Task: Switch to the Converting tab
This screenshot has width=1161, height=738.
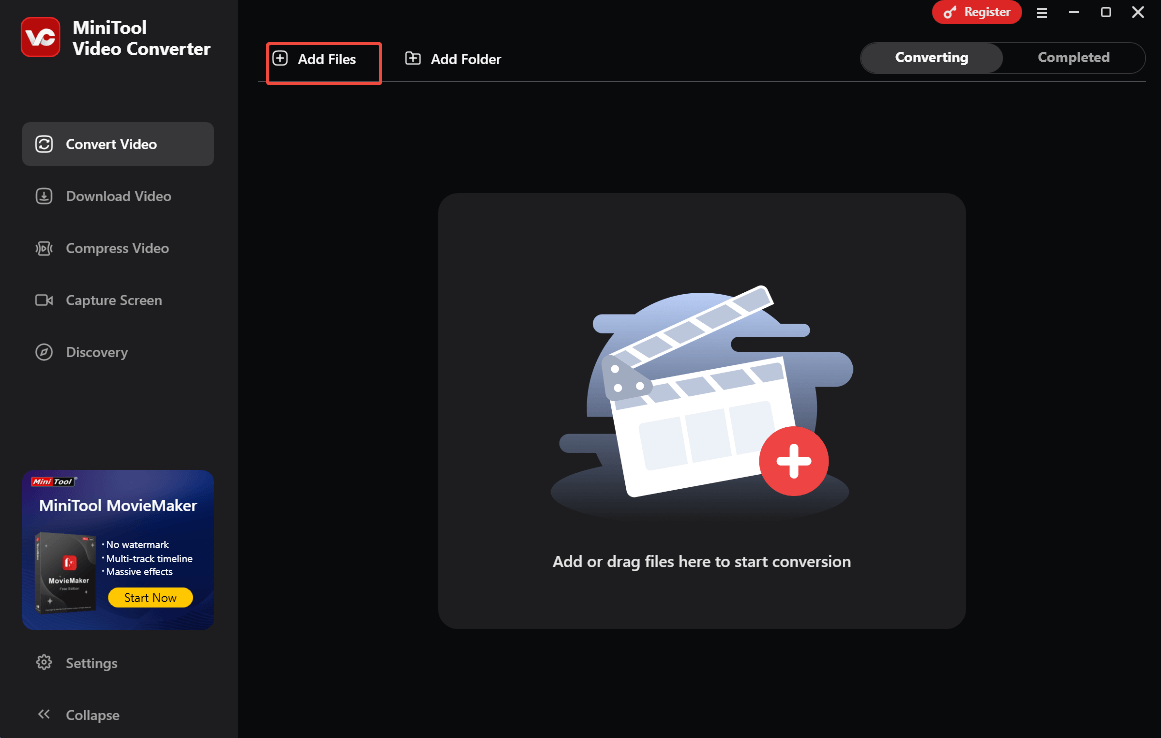Action: pos(931,58)
